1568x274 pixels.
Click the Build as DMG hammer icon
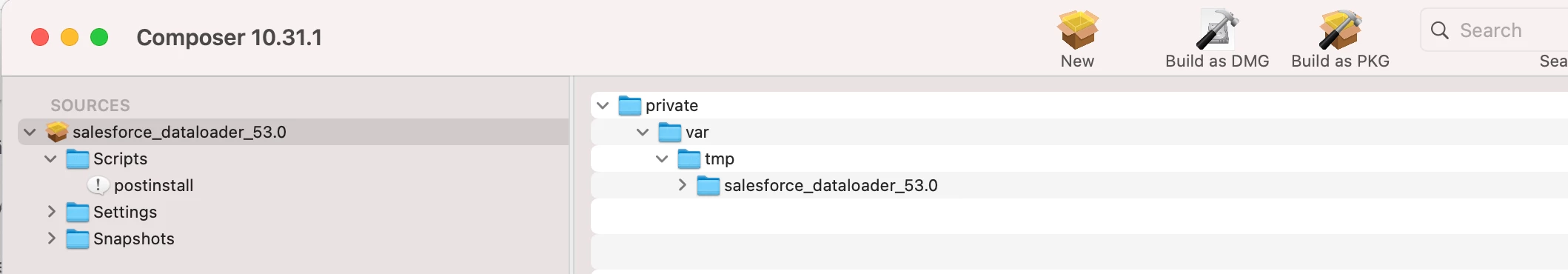point(1217,30)
